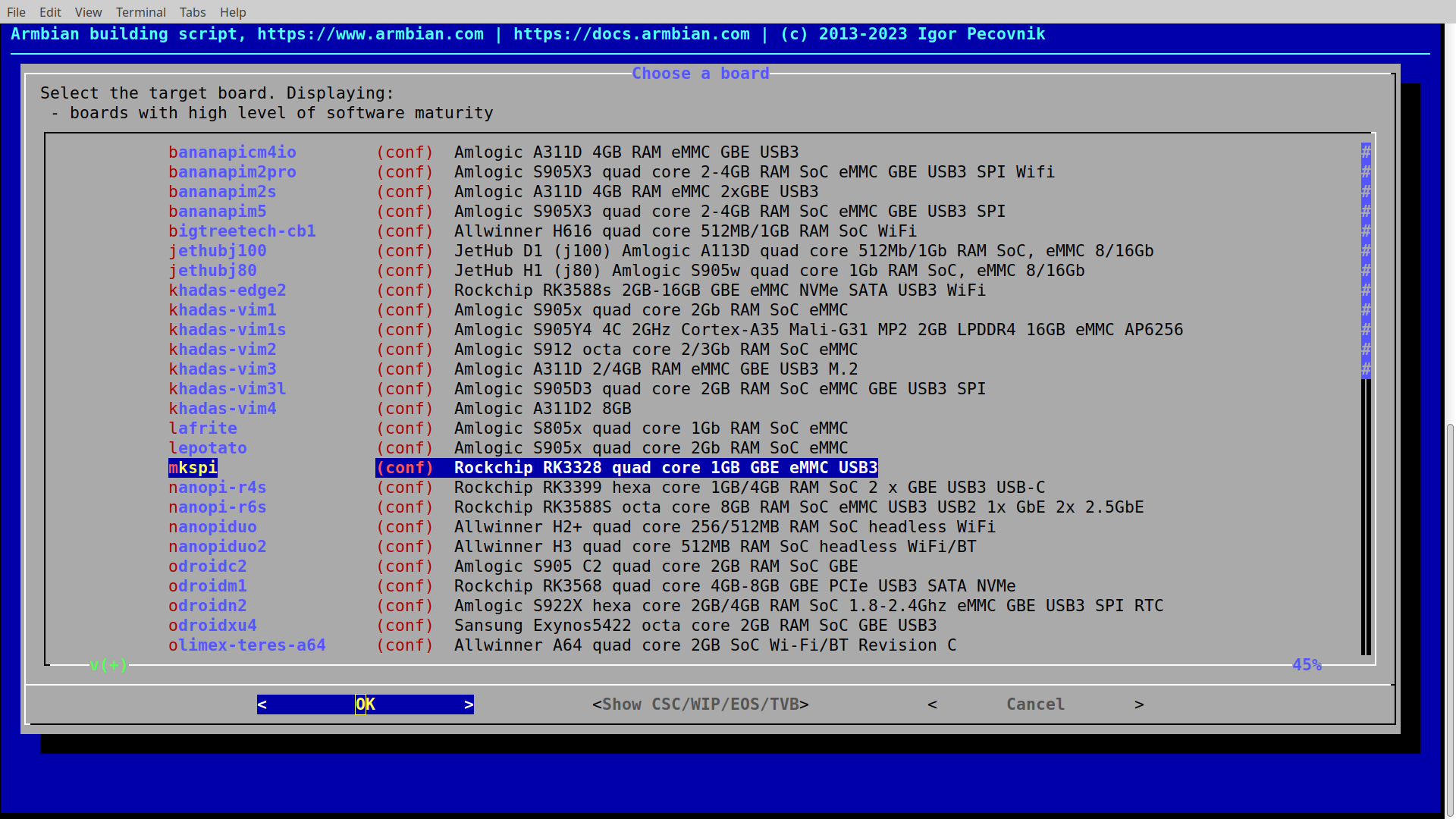1456x819 pixels.
Task: Choose the nanopi-r6s board entry
Action: (217, 507)
